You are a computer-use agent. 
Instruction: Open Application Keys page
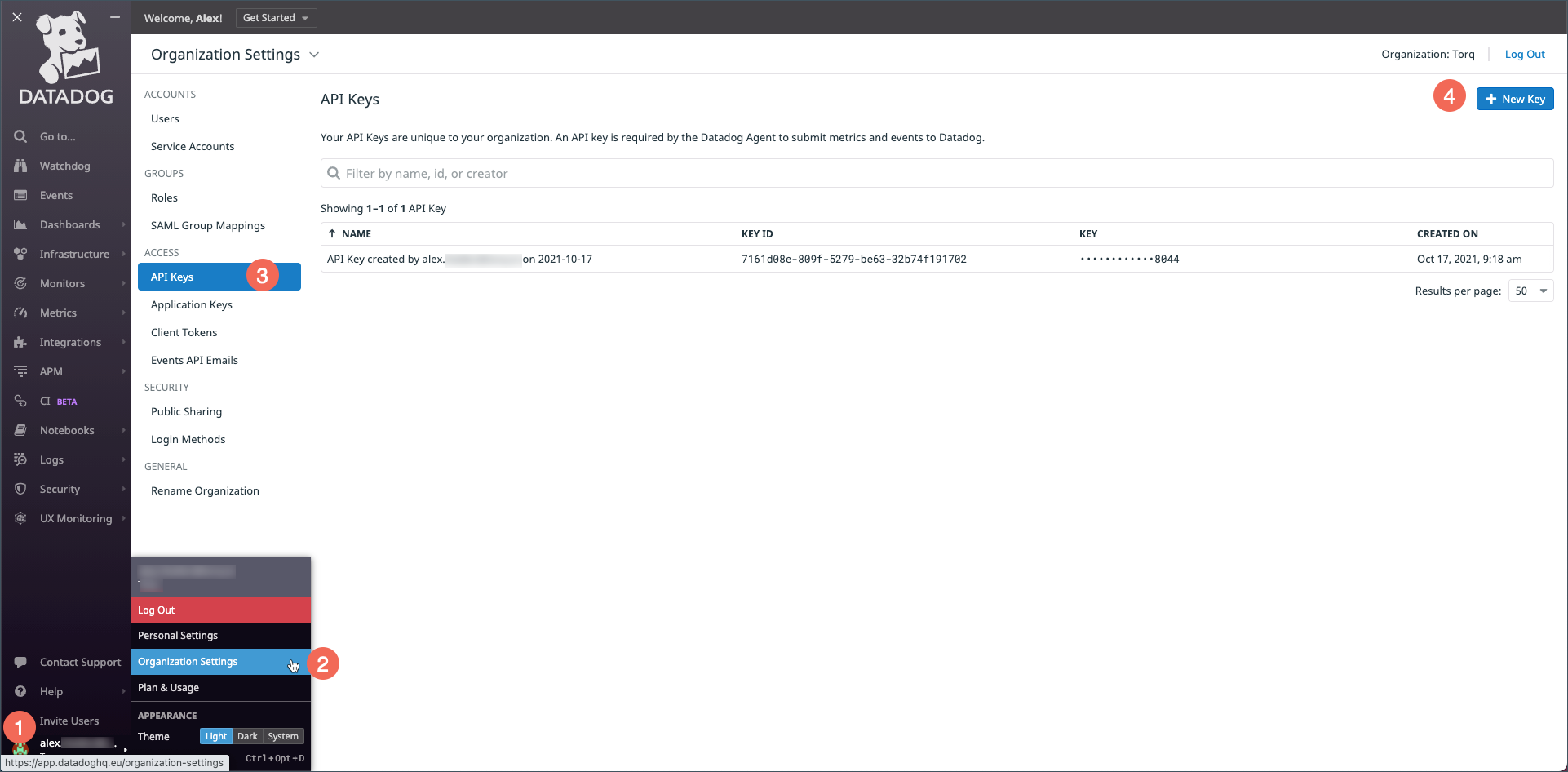[x=192, y=304]
